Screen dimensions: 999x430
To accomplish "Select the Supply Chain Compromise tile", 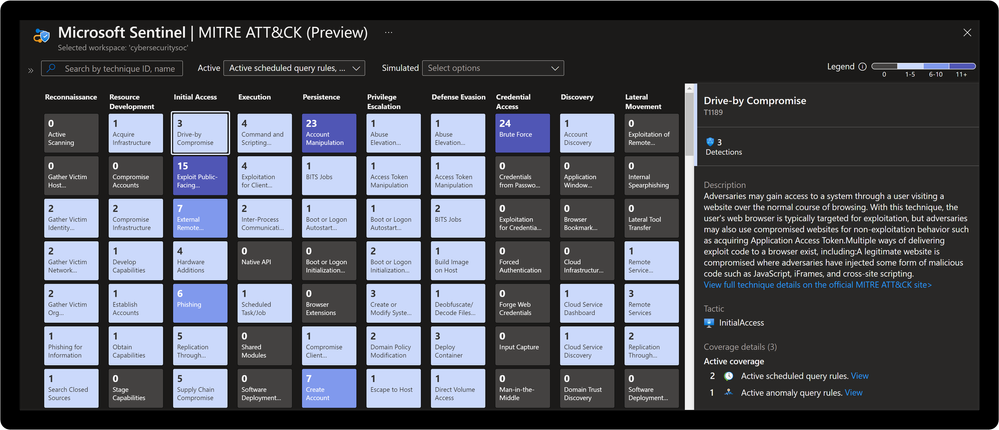I will point(200,388).
